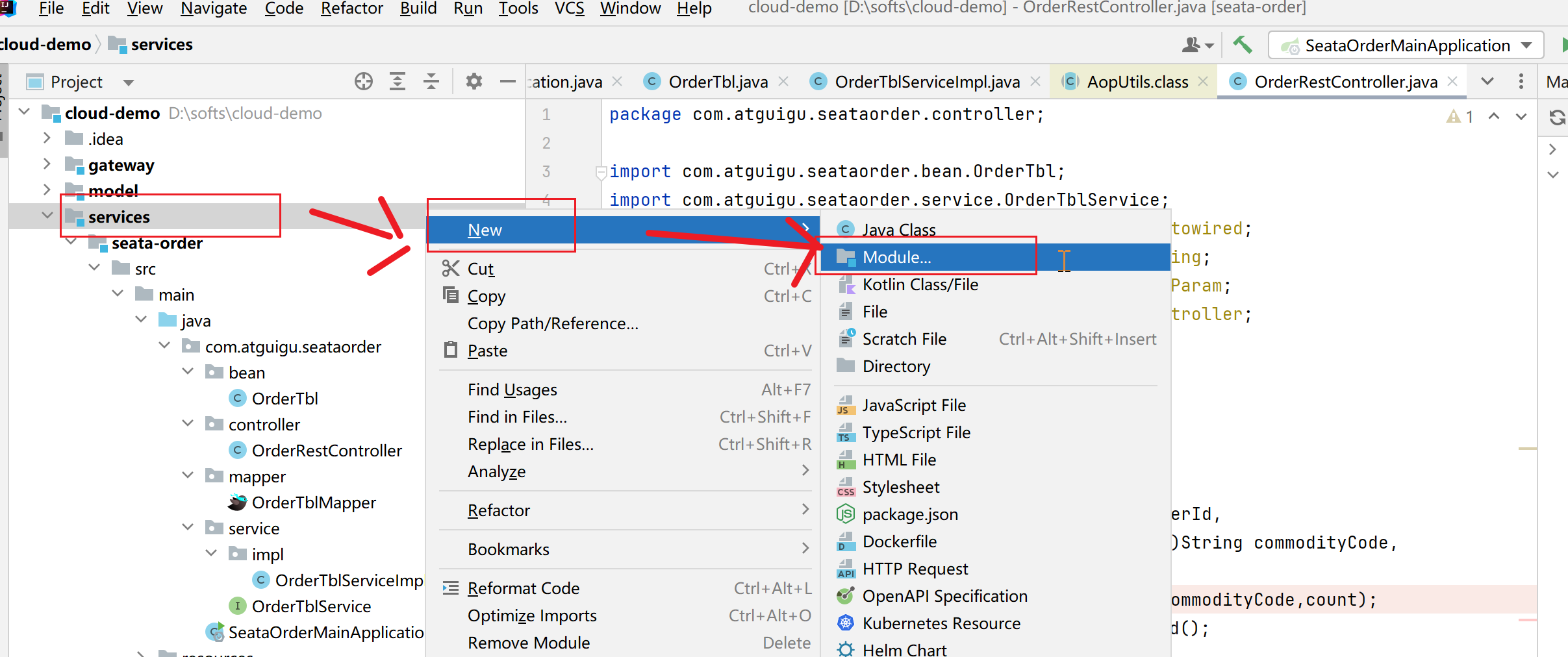Choose Kubernetes Resource from New submenu

(x=996, y=623)
